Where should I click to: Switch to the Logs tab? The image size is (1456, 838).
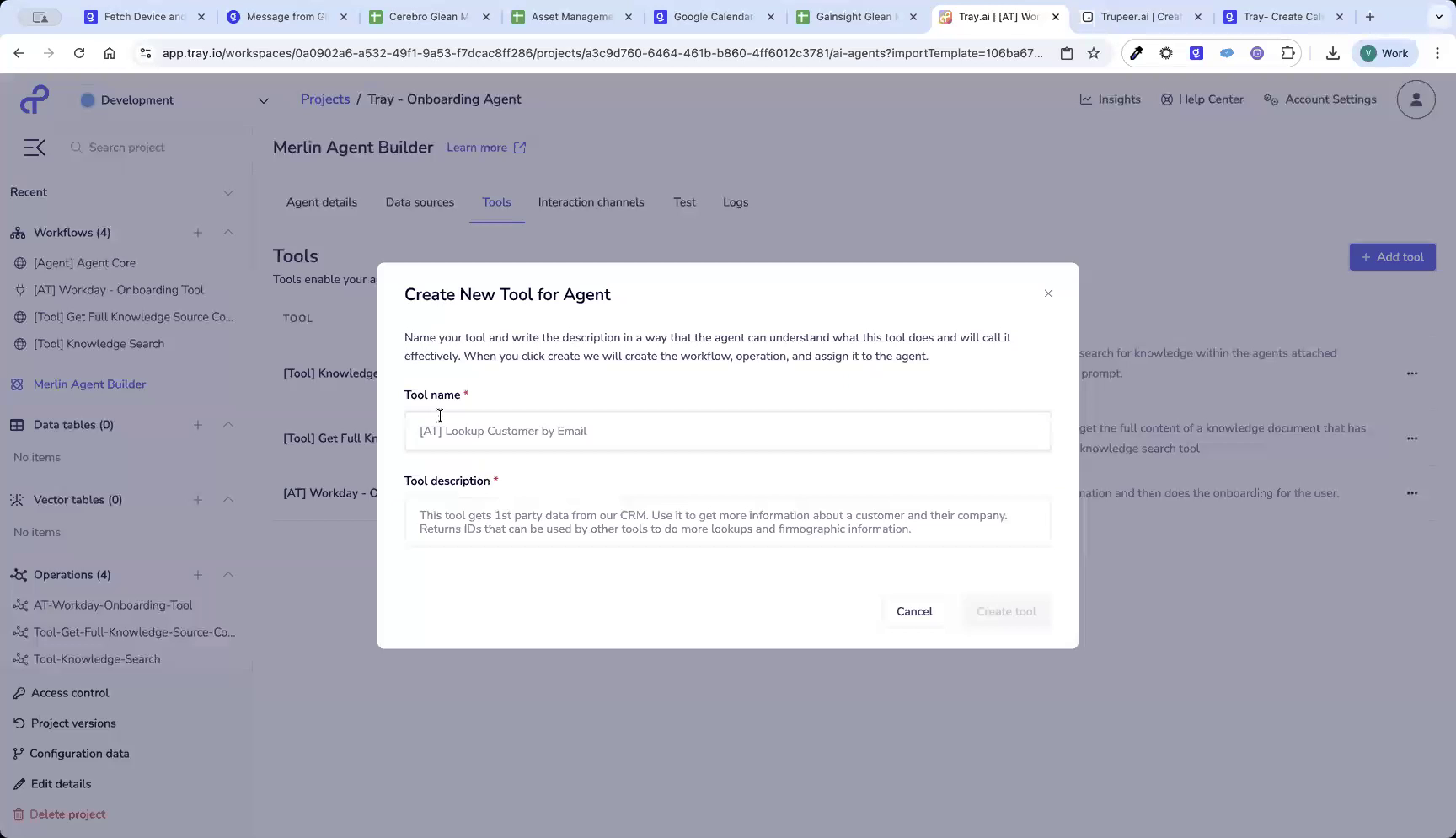pos(735,202)
